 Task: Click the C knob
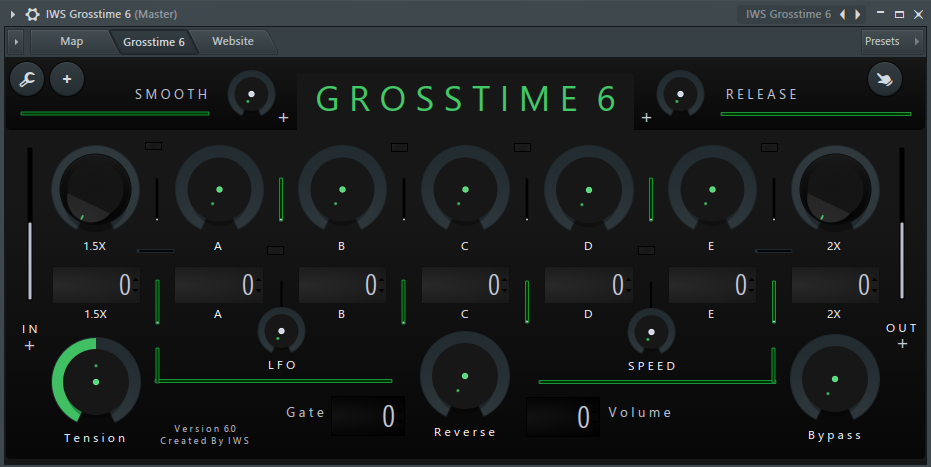(465, 190)
